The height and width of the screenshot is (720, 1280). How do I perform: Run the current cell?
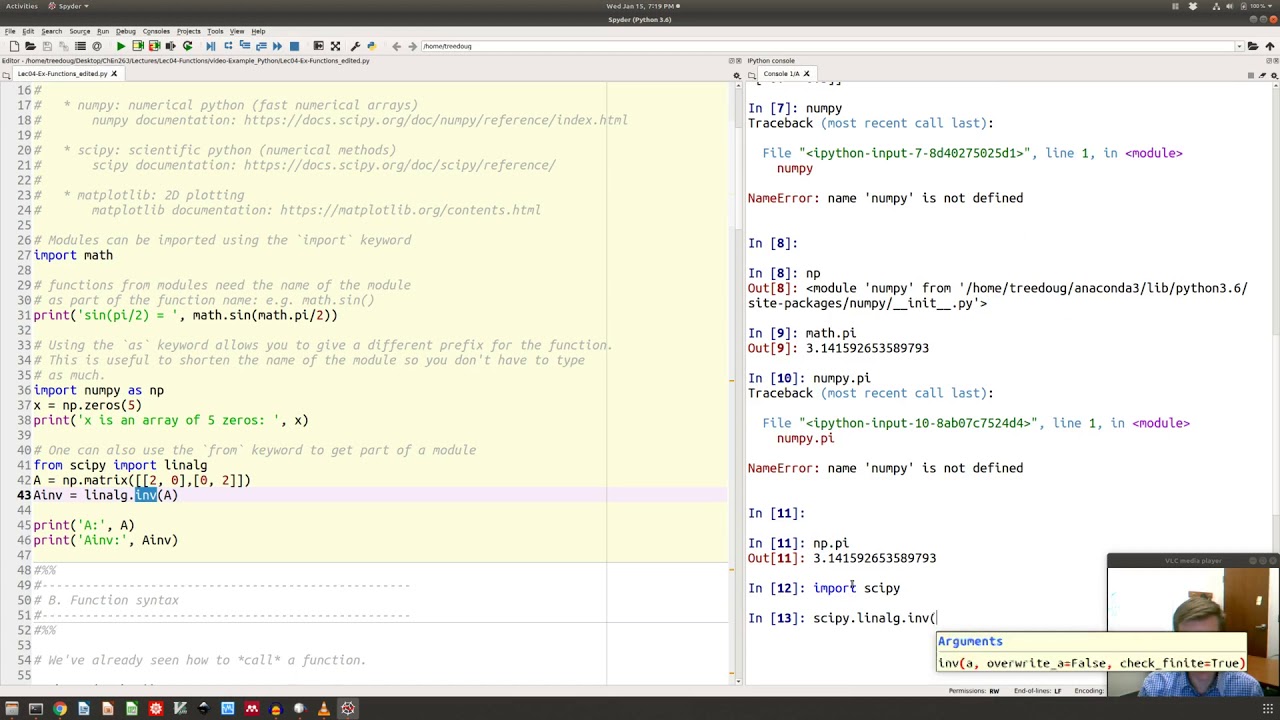click(138, 46)
